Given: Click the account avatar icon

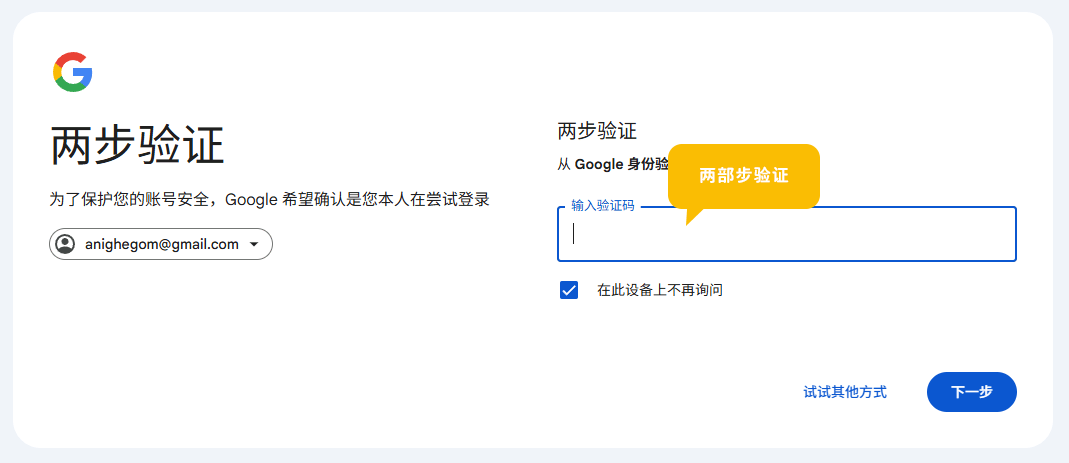Looking at the screenshot, I should point(66,244).
